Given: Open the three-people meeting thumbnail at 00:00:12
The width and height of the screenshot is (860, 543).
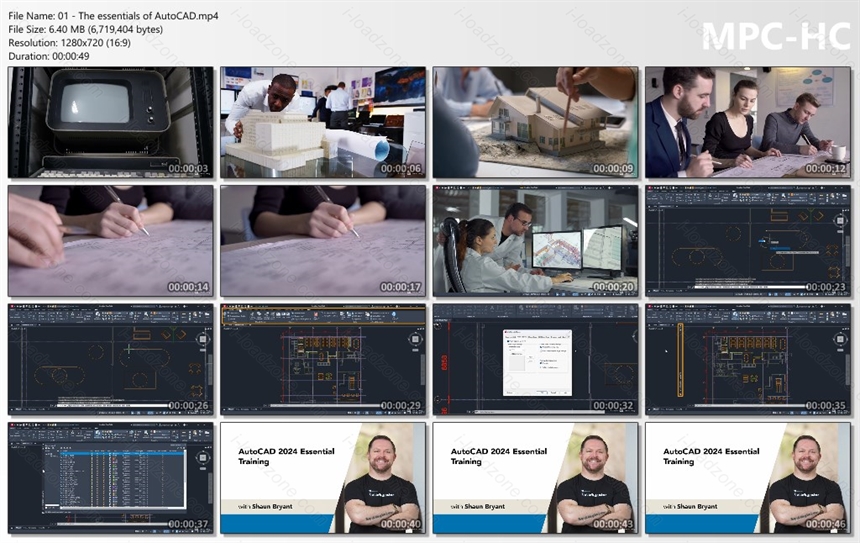Looking at the screenshot, I should (748, 122).
